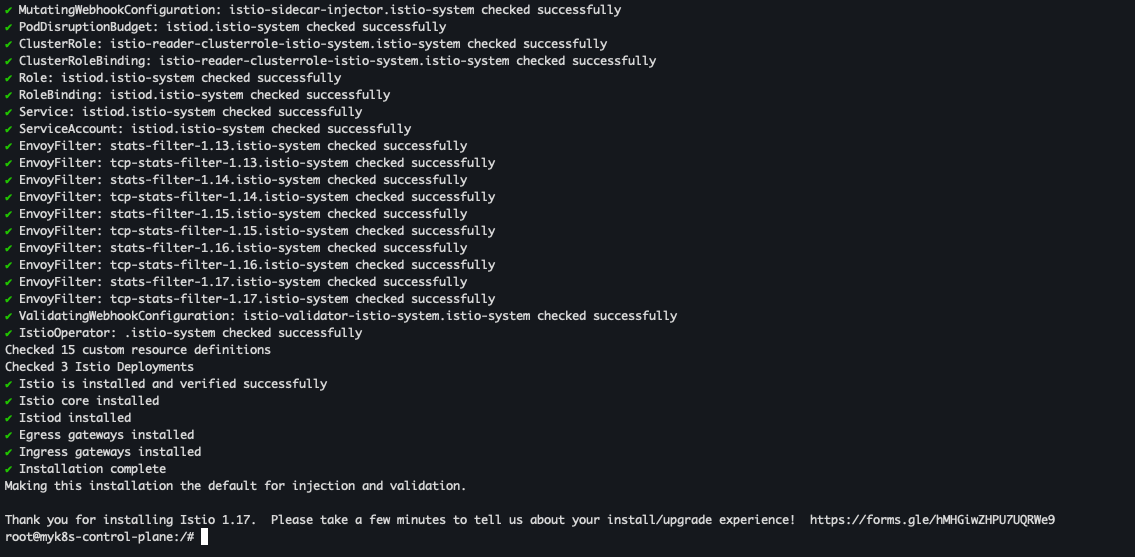Click the "Making this installation the default" message

point(235,486)
